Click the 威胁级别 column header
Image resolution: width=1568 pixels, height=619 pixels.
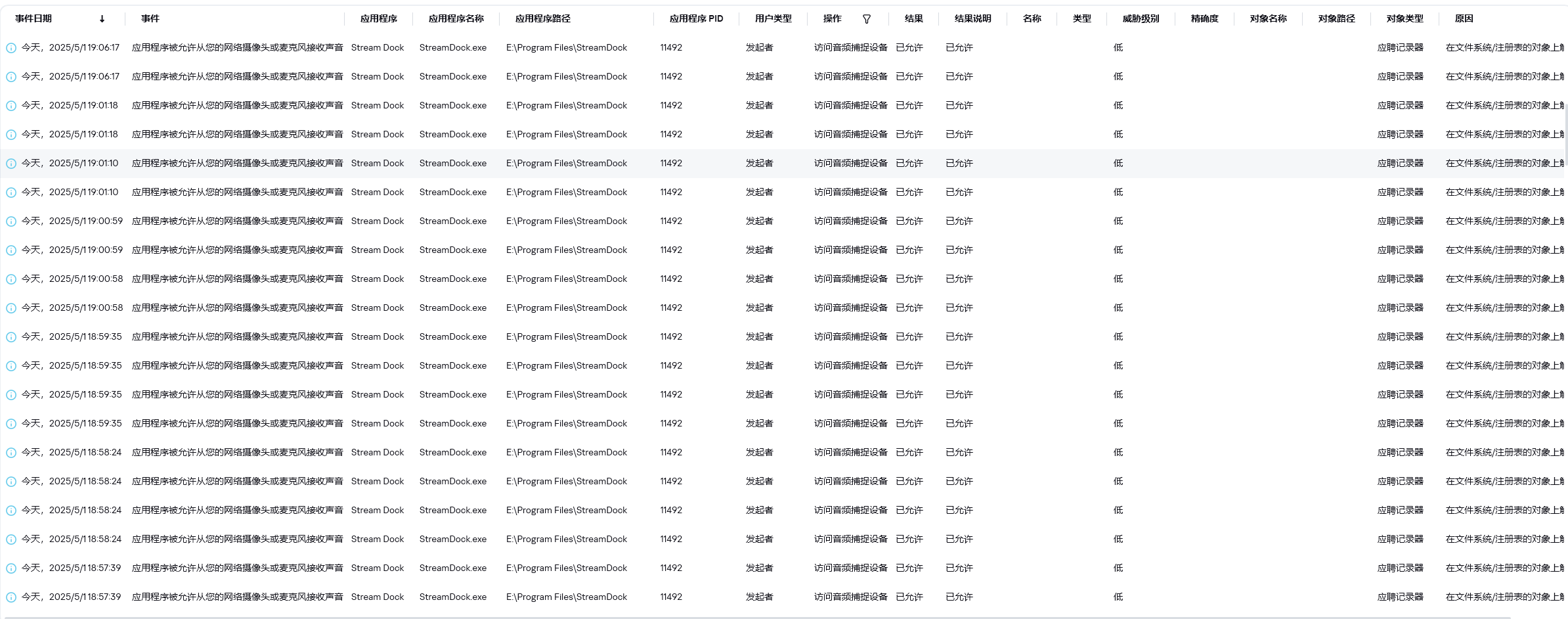(x=1141, y=18)
